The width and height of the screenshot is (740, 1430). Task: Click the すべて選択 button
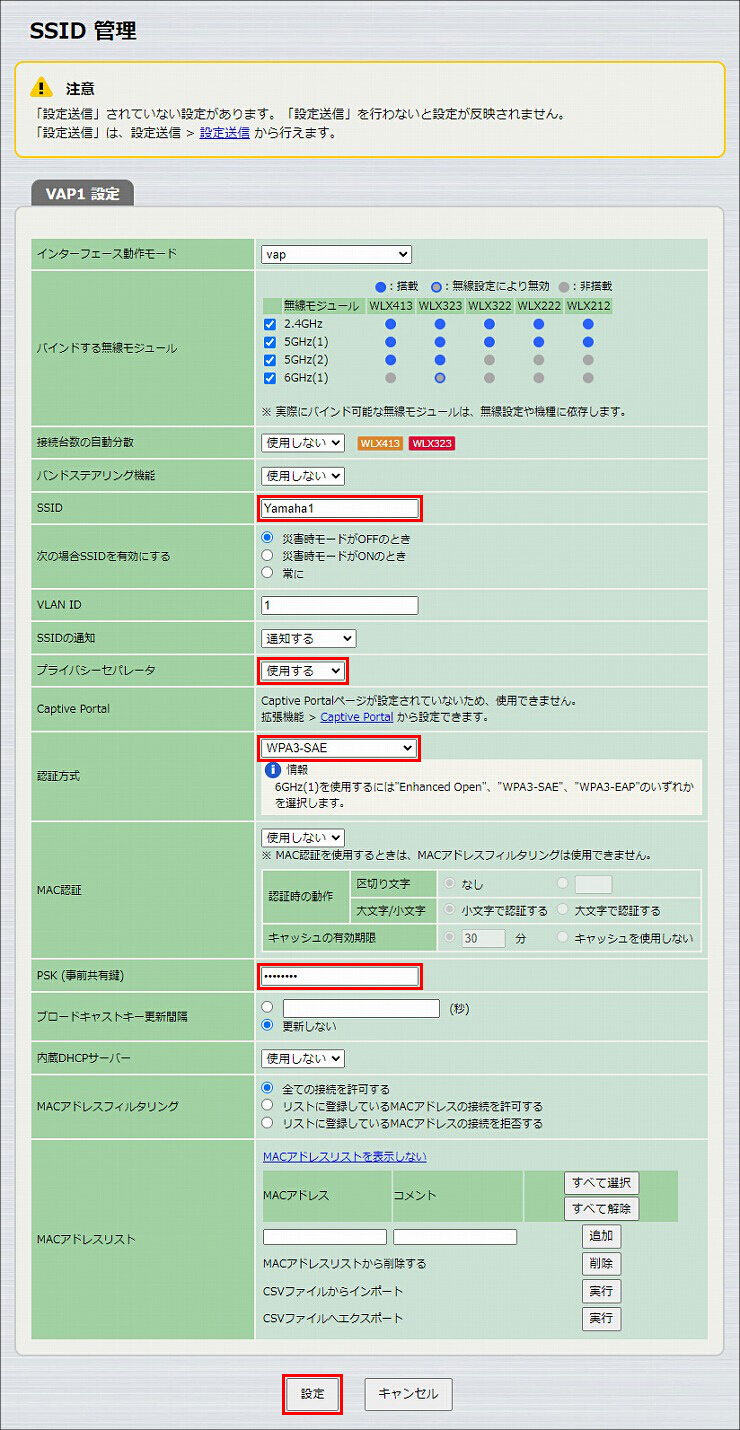point(601,1183)
